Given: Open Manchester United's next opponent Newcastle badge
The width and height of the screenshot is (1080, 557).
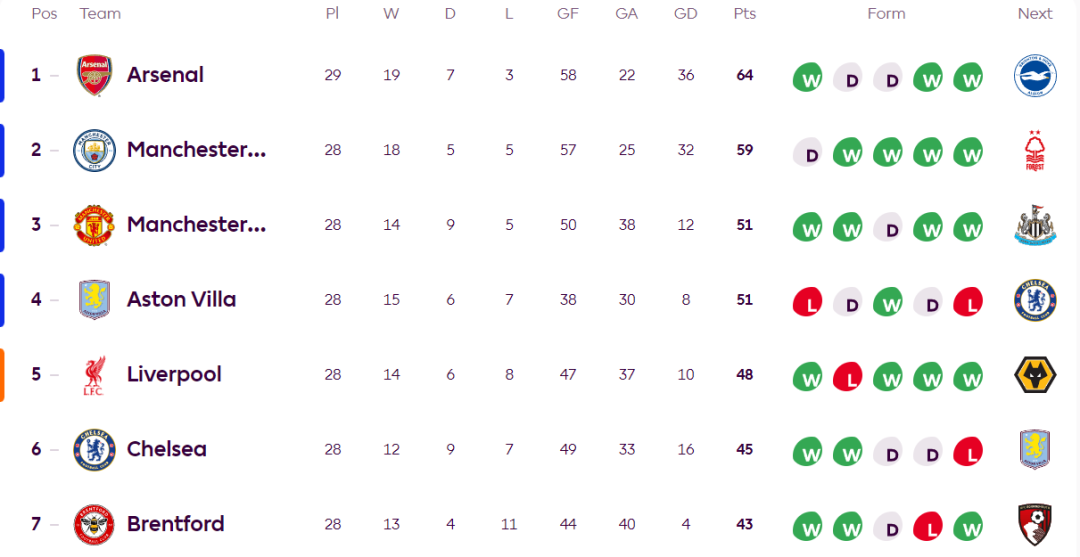Looking at the screenshot, I should (x=1035, y=225).
